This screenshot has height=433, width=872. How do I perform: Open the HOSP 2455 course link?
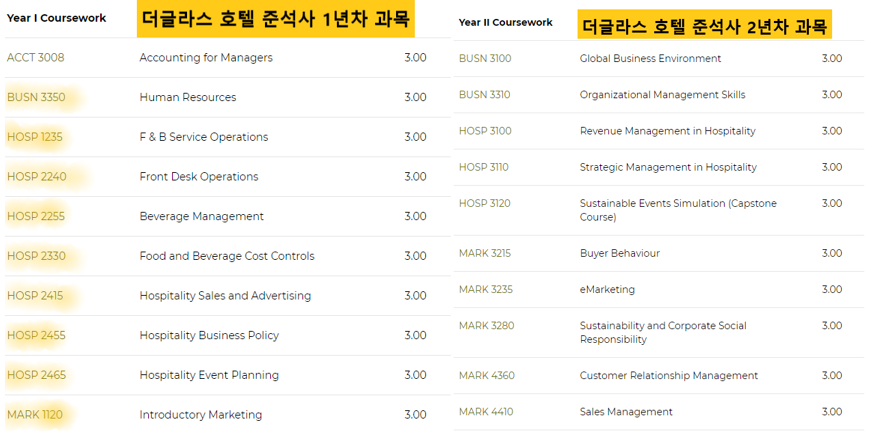(x=36, y=336)
